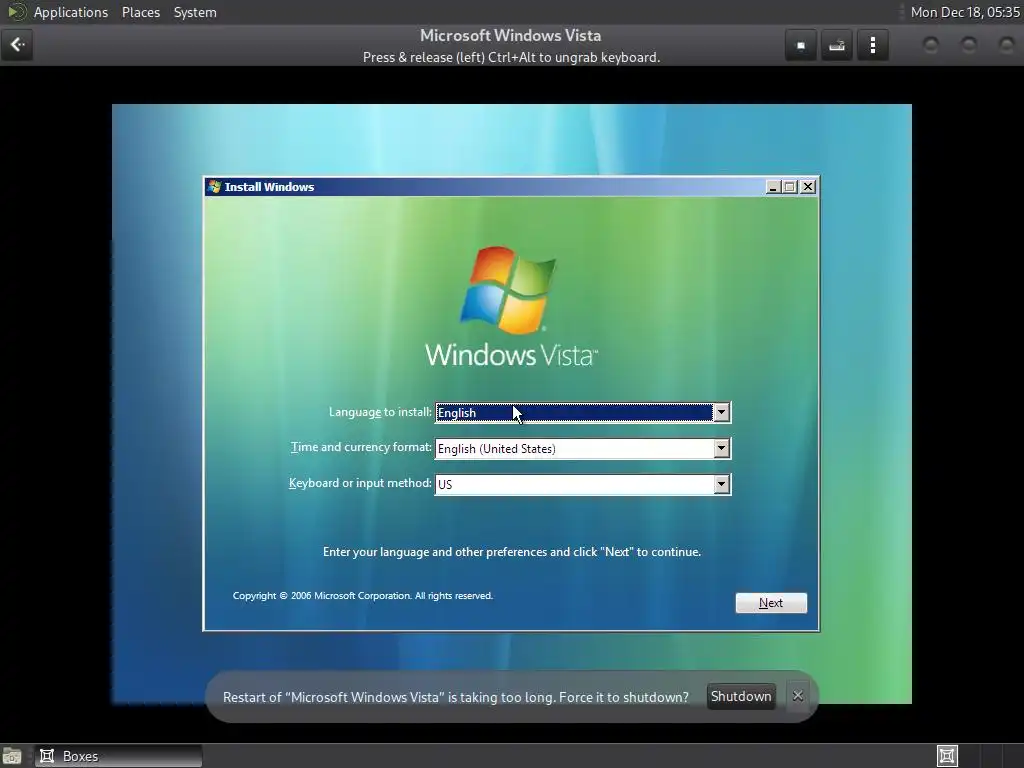Screen dimensions: 1024x768
Task: Click the middle faded window control circle
Action: (x=968, y=45)
